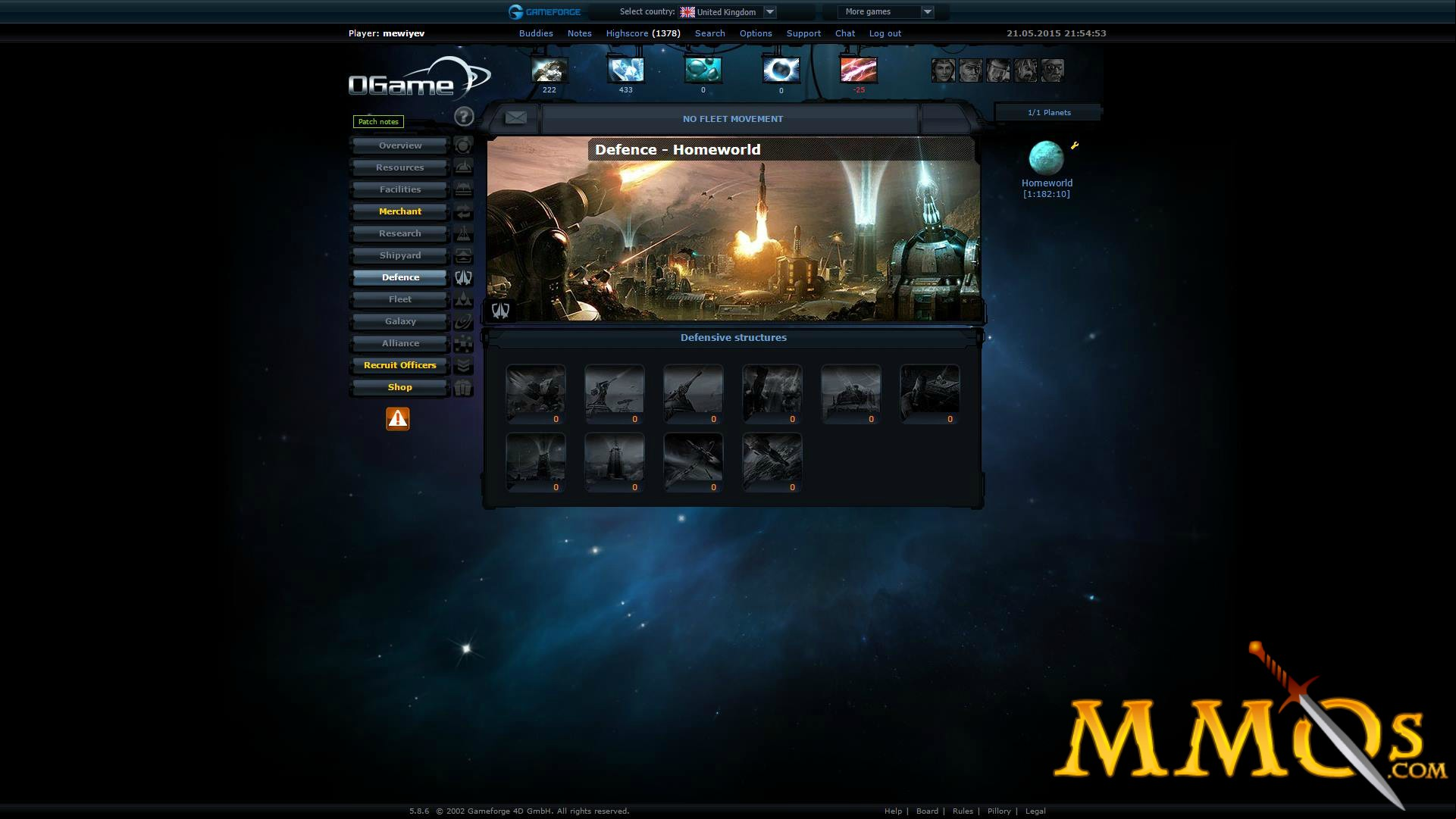Open the Select country dropdown
Viewport: 1456px width, 819px height.
[728, 12]
